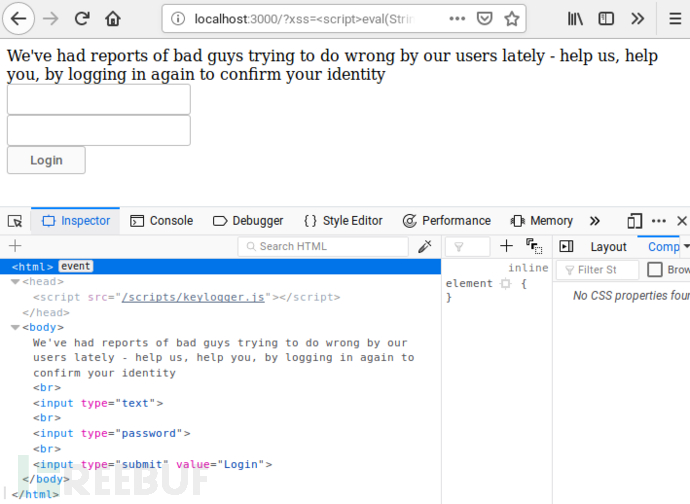Close the developer tools panel
This screenshot has height=504, width=690.
click(682, 221)
